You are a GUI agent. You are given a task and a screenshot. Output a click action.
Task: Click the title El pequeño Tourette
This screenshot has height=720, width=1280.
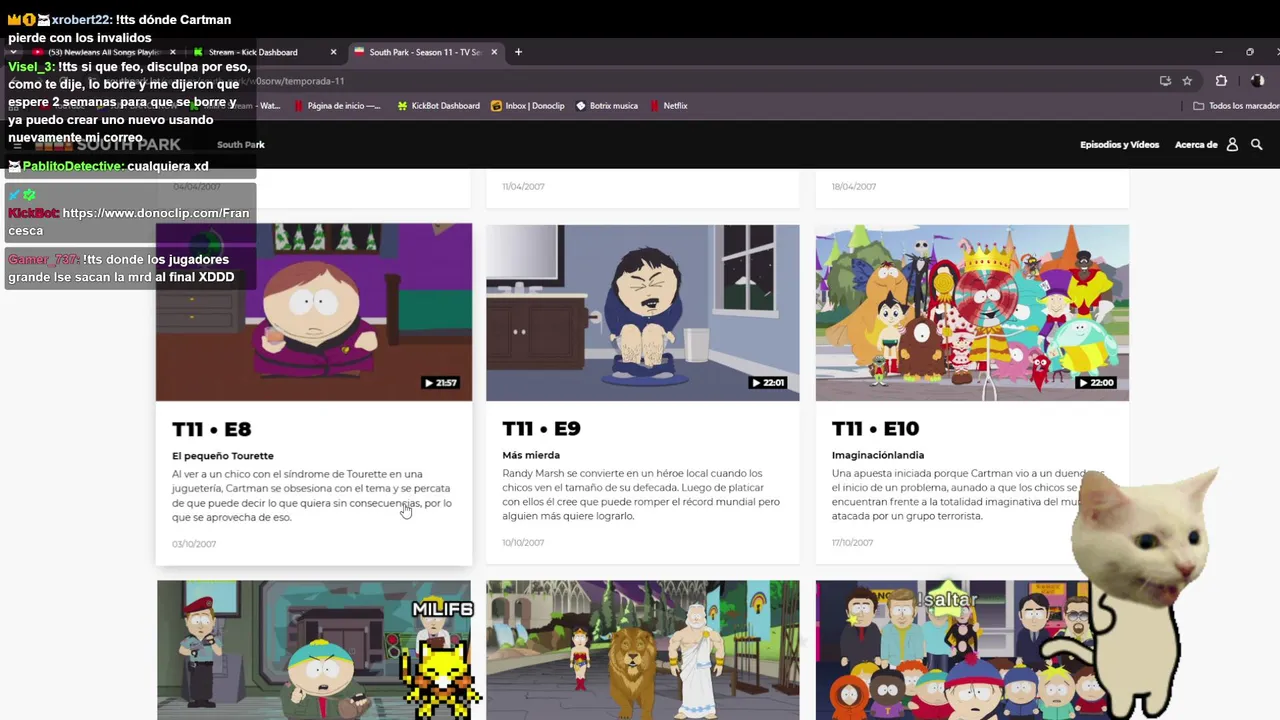(223, 456)
